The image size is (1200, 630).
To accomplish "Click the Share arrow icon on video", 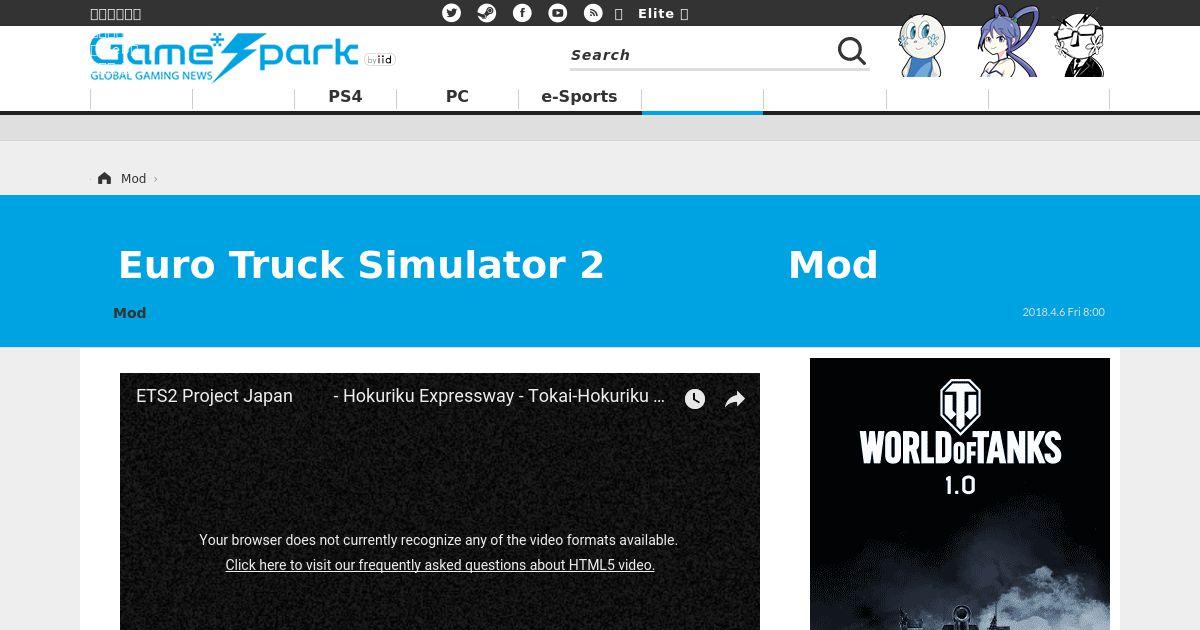I will [735, 399].
